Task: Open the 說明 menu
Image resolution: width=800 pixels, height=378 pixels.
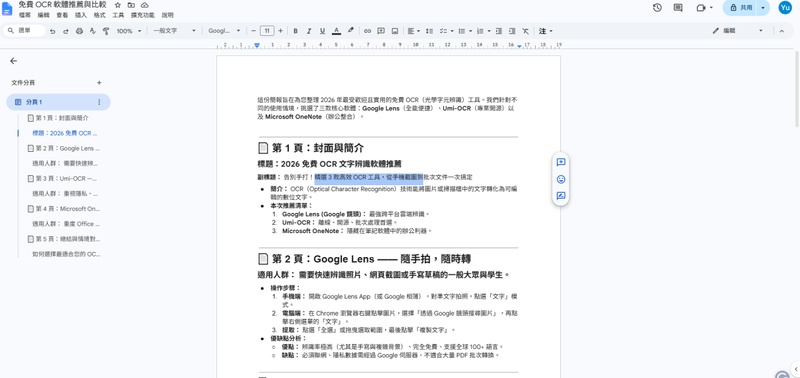Action: coord(167,15)
